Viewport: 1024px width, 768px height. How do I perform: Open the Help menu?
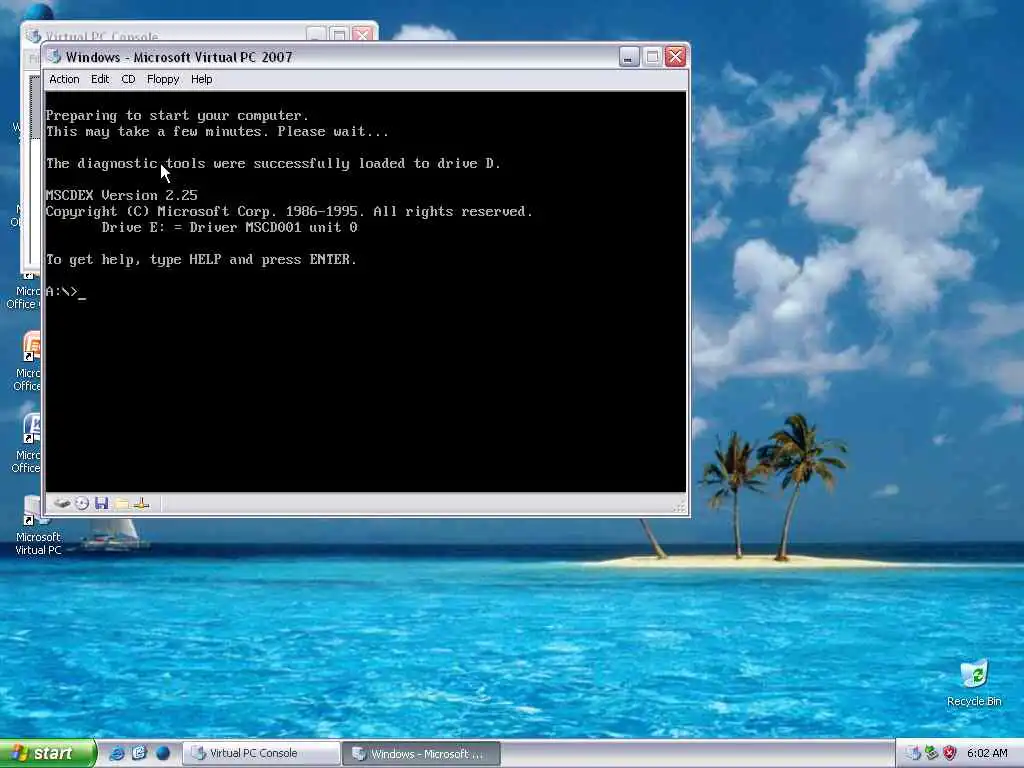pyautogui.click(x=201, y=79)
